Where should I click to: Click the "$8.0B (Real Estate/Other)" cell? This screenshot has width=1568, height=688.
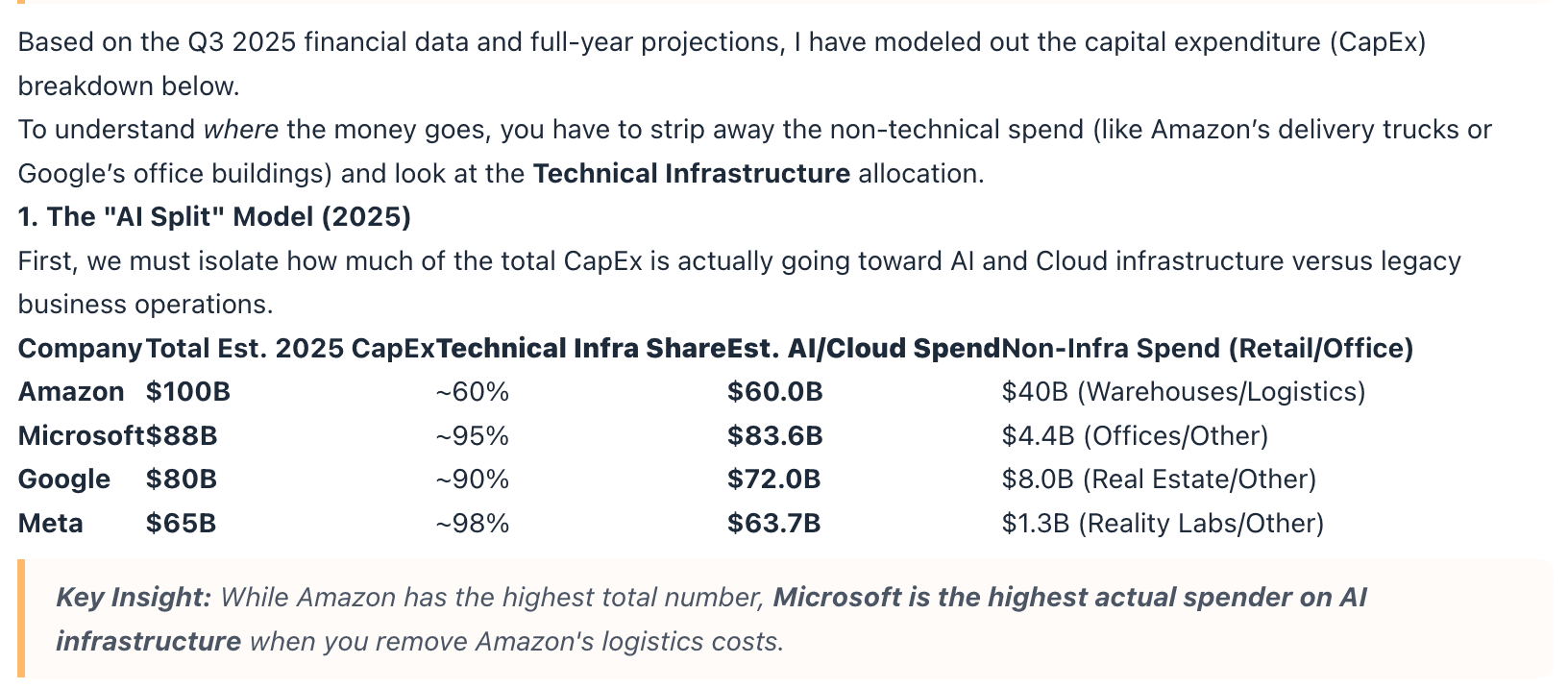pos(1159,479)
